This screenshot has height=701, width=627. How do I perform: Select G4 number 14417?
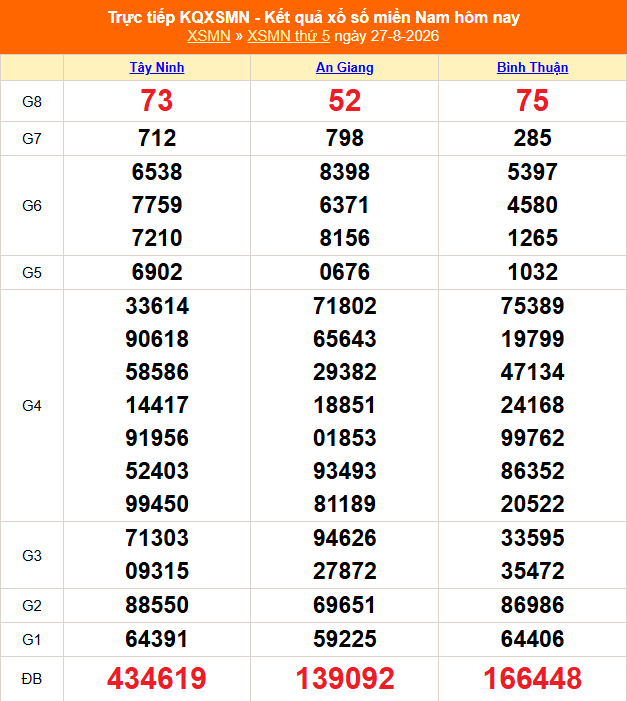[x=157, y=405]
